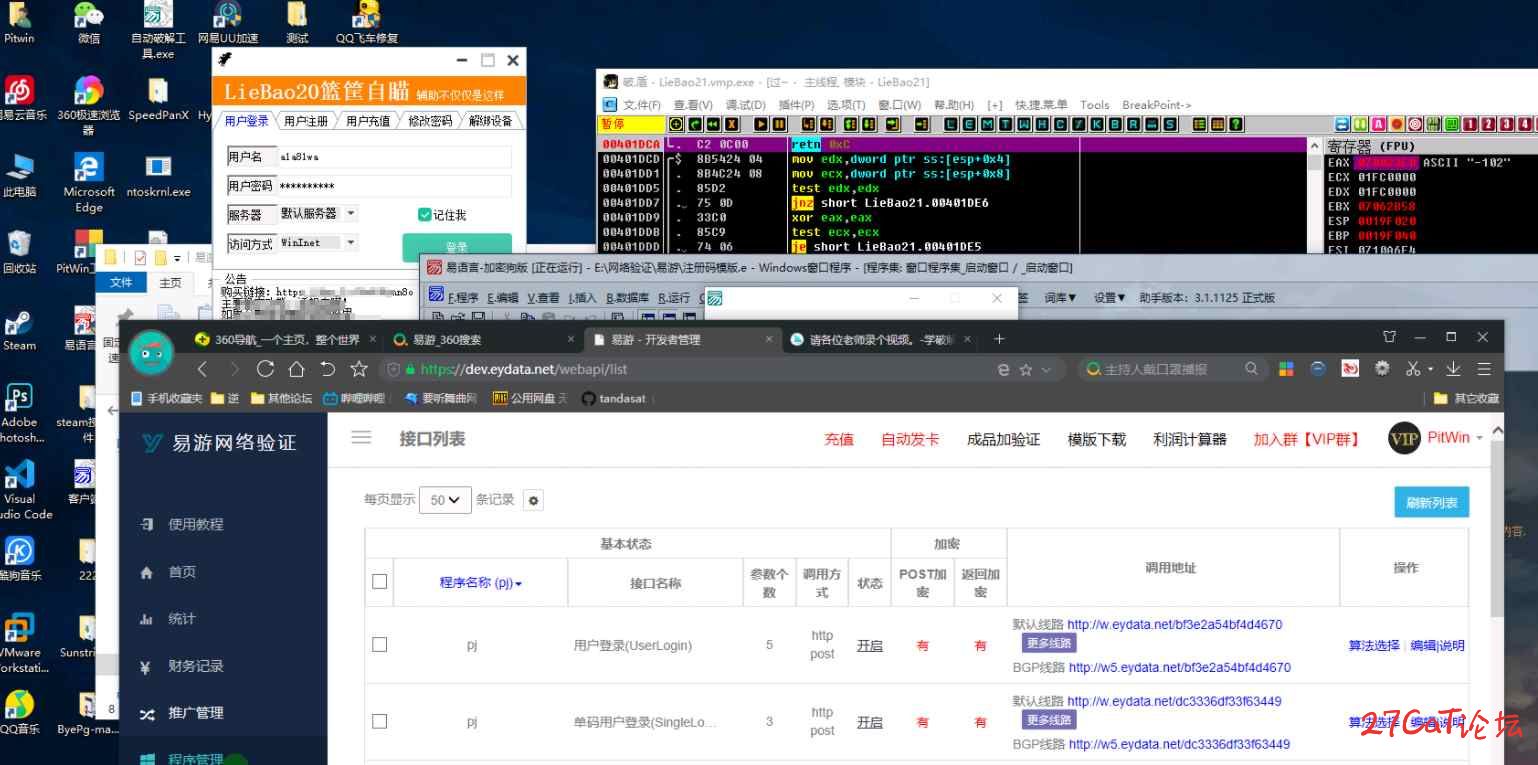
Task: Bookmark page with the star left of address bar
Action: click(x=358, y=369)
